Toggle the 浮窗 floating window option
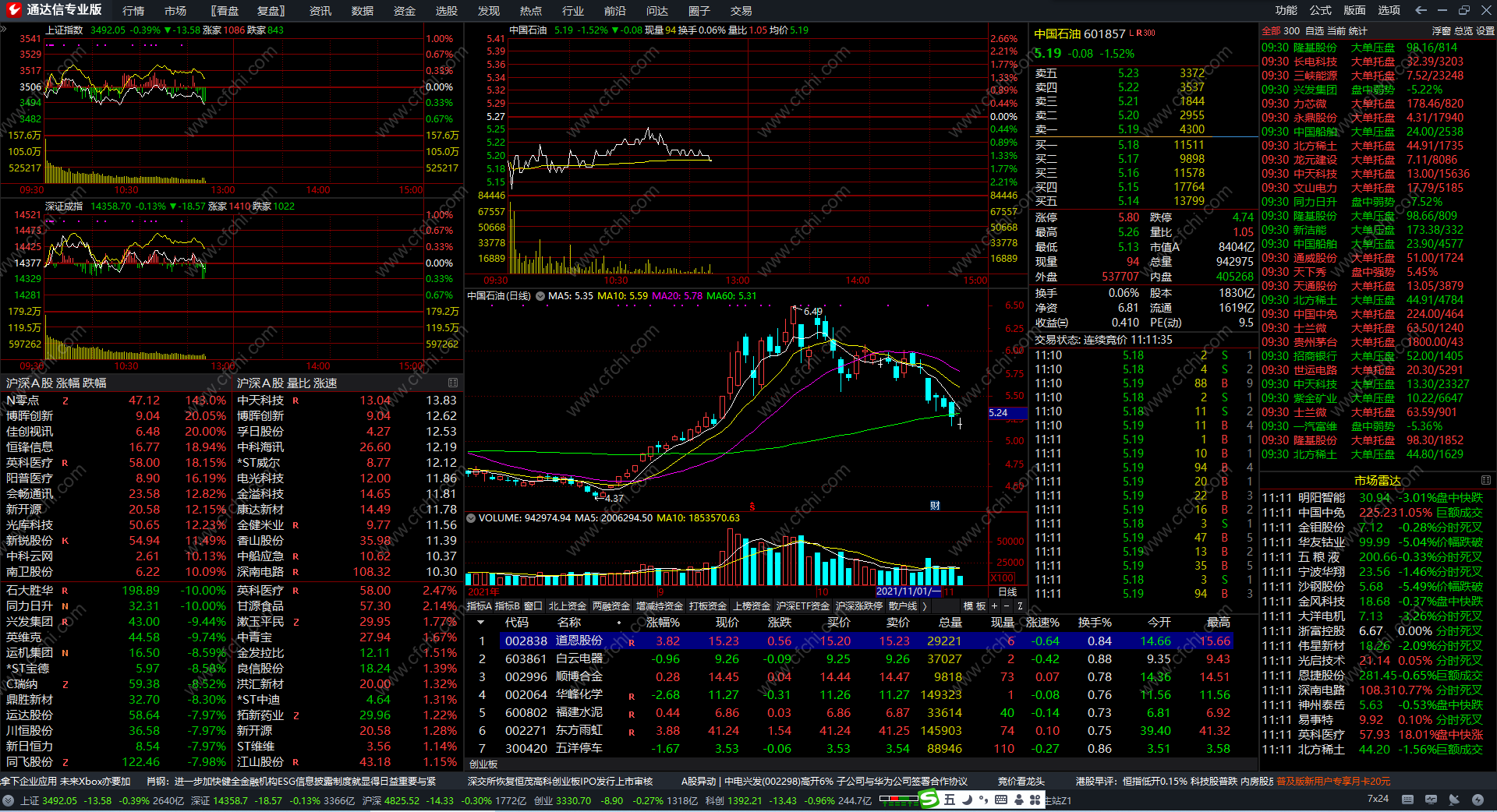Viewport: 1497px width, 812px height. click(x=1441, y=31)
